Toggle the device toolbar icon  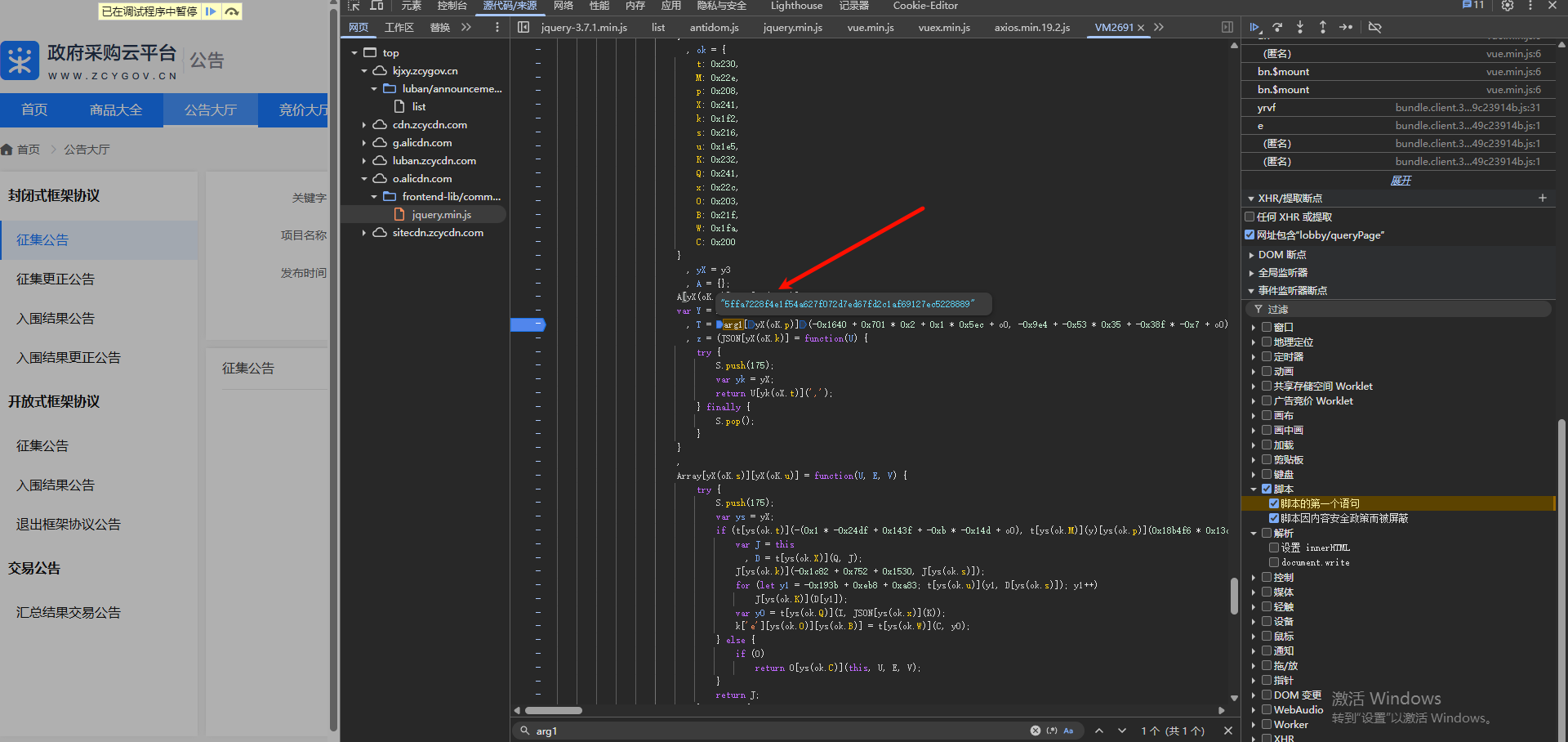(x=376, y=6)
